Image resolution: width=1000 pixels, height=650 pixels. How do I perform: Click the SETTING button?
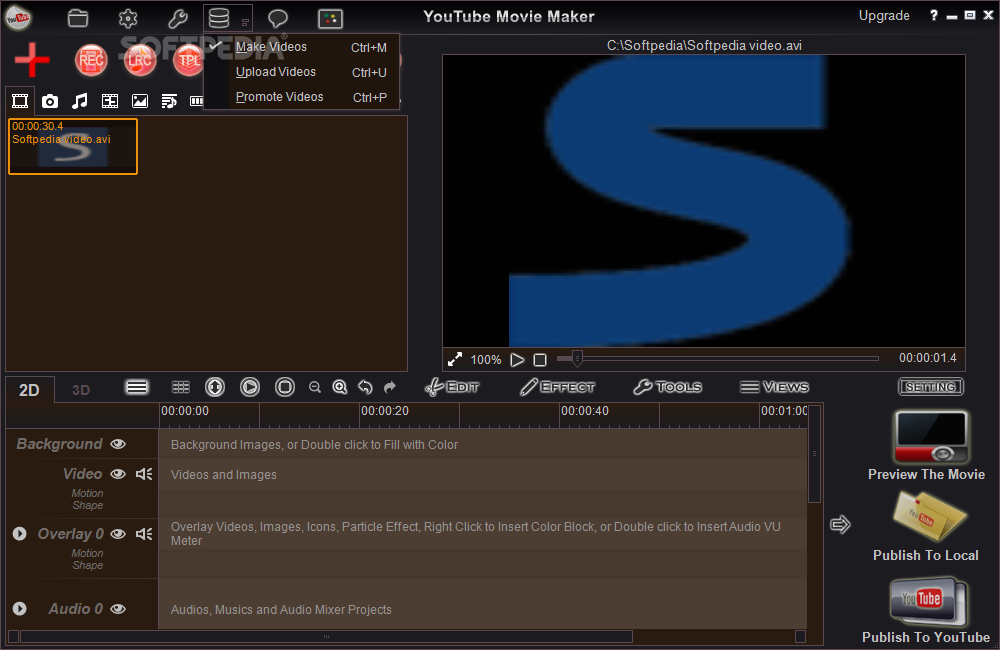[930, 387]
